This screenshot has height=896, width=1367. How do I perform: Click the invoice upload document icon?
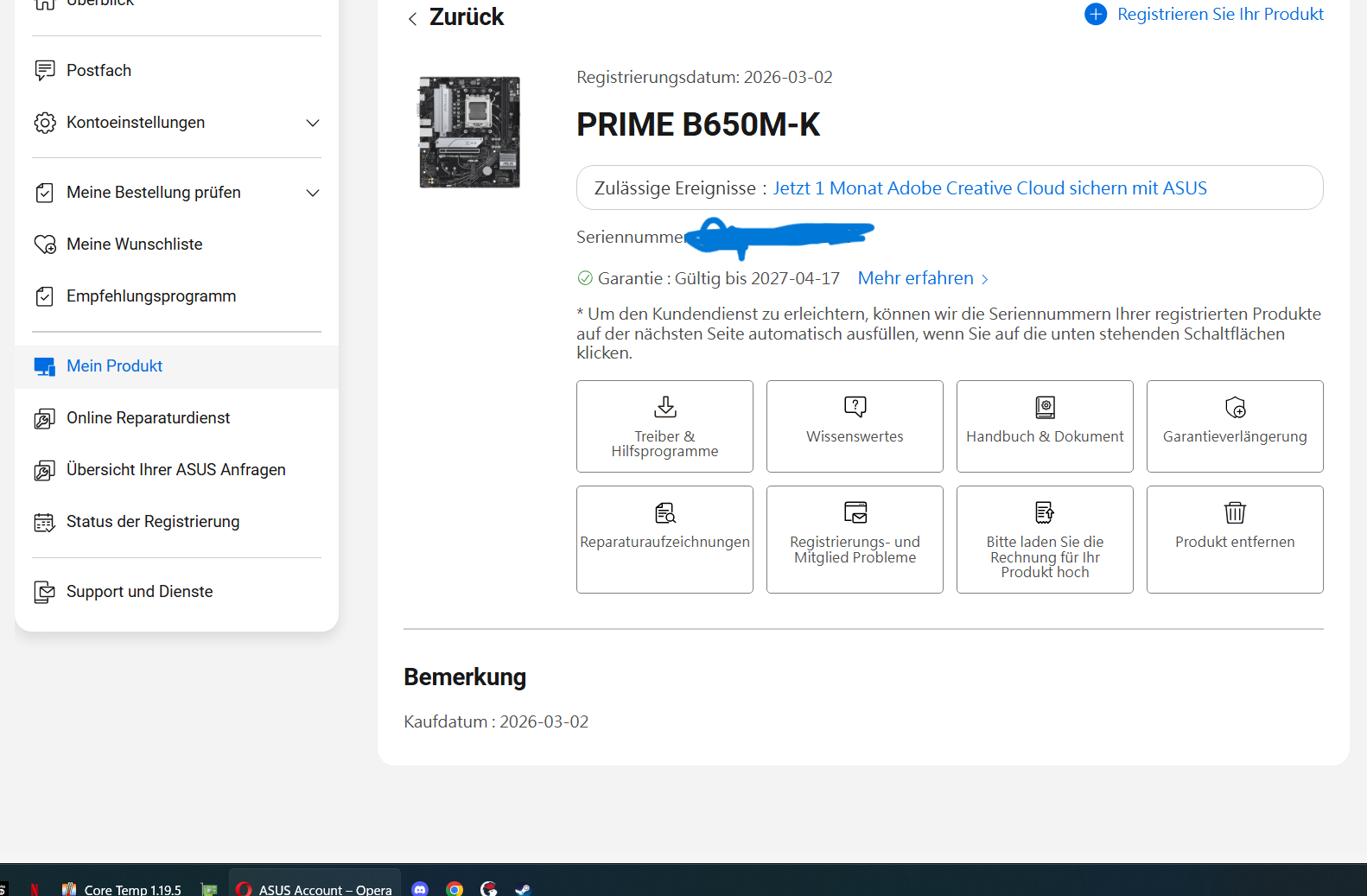coord(1046,512)
